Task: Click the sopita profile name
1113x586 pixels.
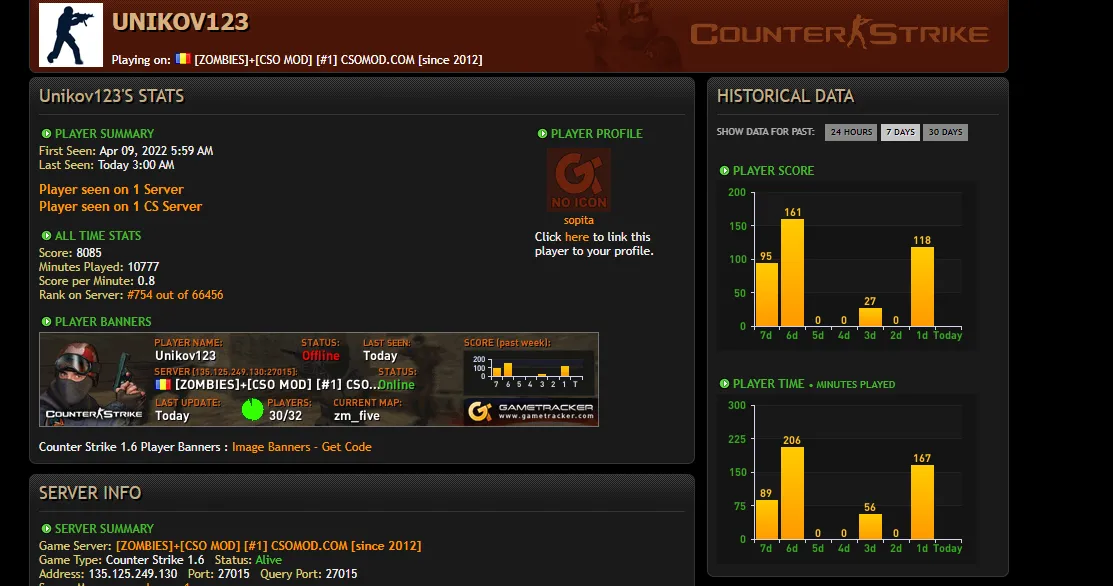Action: coord(578,220)
